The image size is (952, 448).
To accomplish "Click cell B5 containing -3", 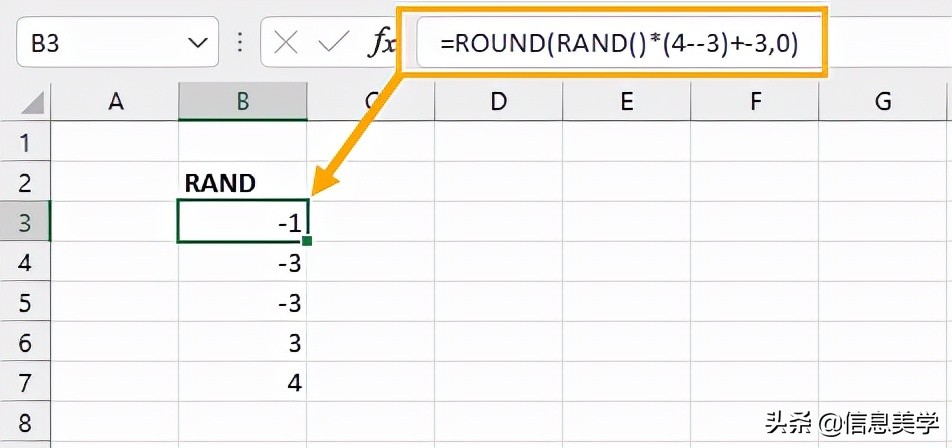I will point(243,302).
